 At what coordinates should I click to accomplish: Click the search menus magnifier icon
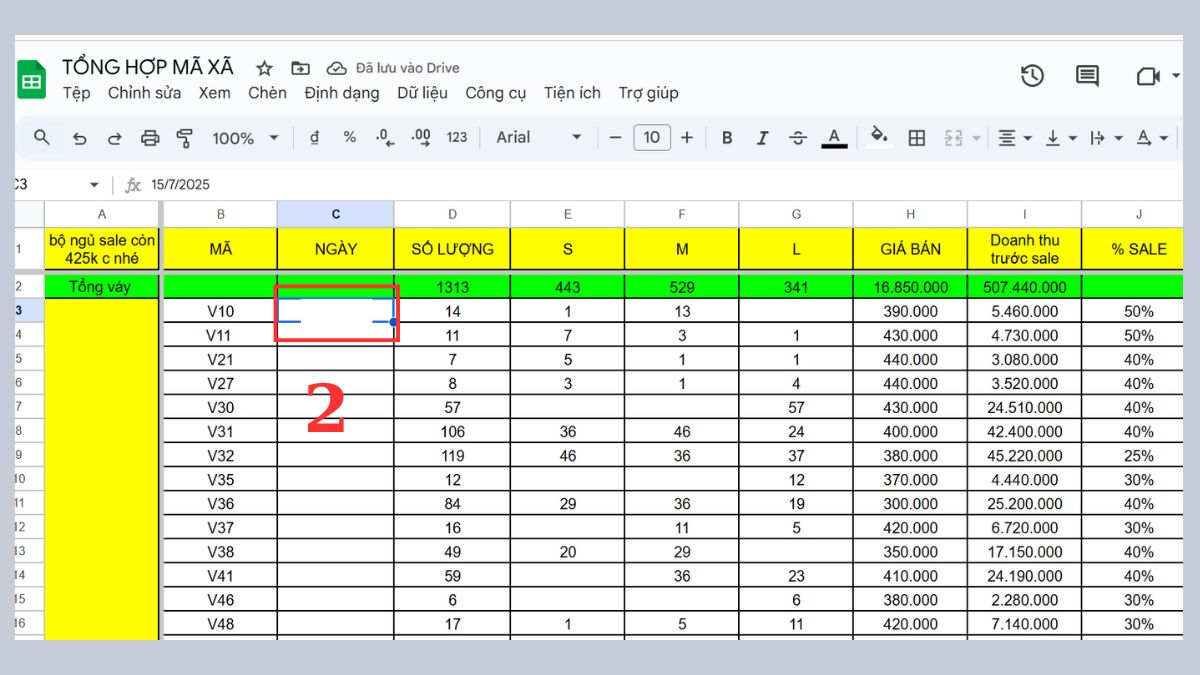click(x=42, y=138)
